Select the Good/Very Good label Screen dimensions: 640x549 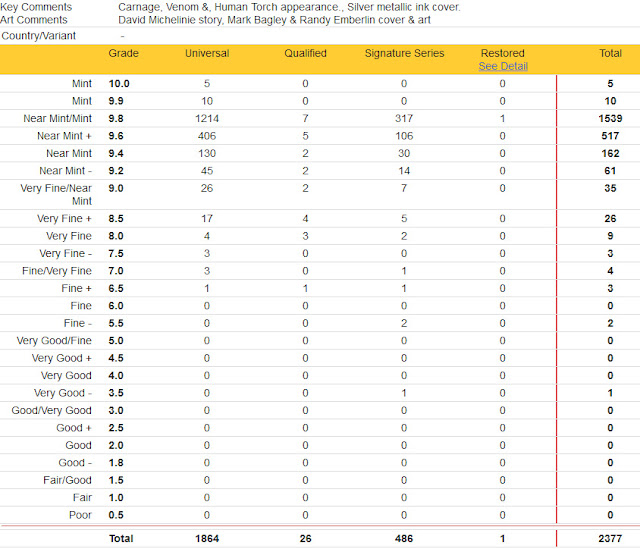(51, 411)
